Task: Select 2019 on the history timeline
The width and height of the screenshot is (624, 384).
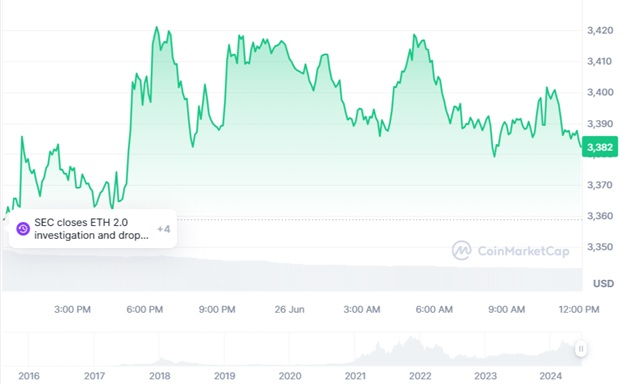Action: 225,376
